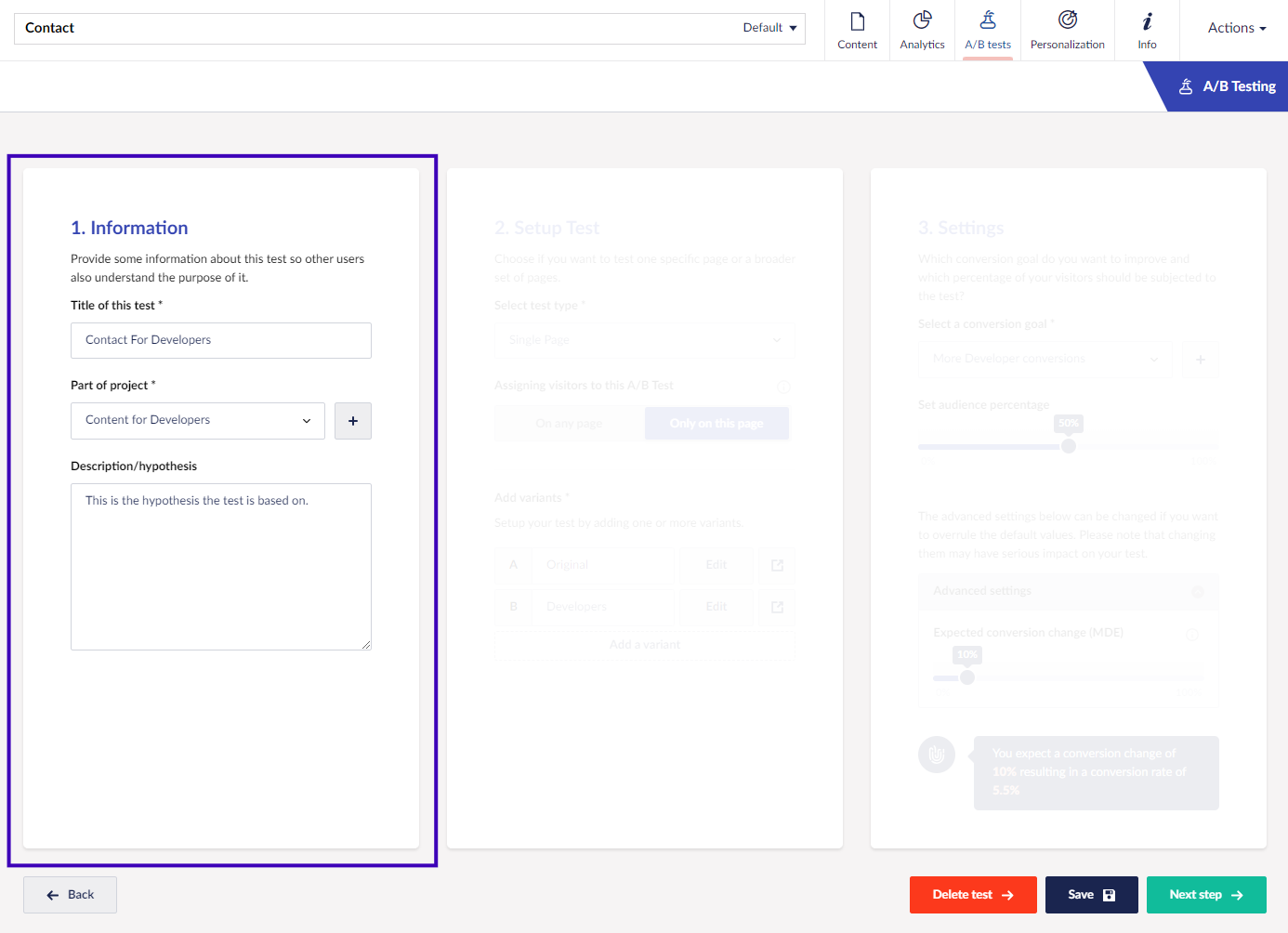Click the Title of this test field

[x=221, y=340]
